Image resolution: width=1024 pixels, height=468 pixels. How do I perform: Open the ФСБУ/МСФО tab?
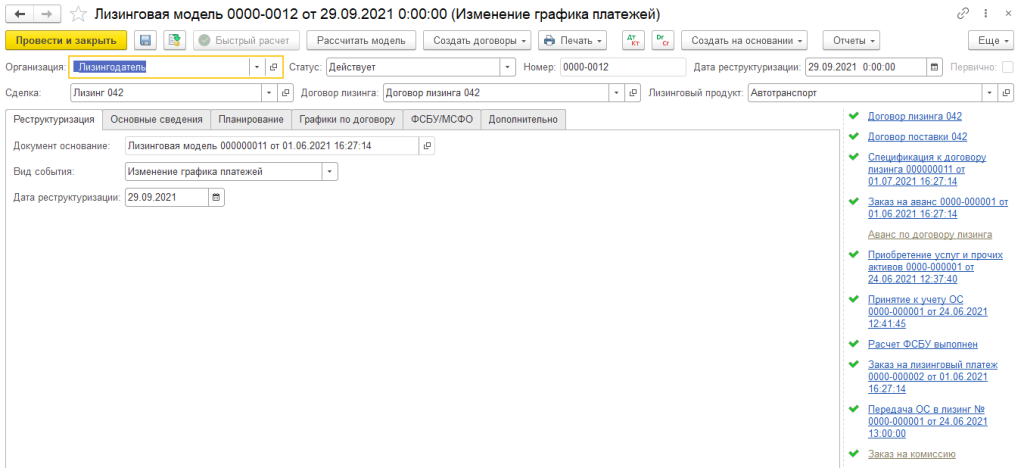coord(441,119)
